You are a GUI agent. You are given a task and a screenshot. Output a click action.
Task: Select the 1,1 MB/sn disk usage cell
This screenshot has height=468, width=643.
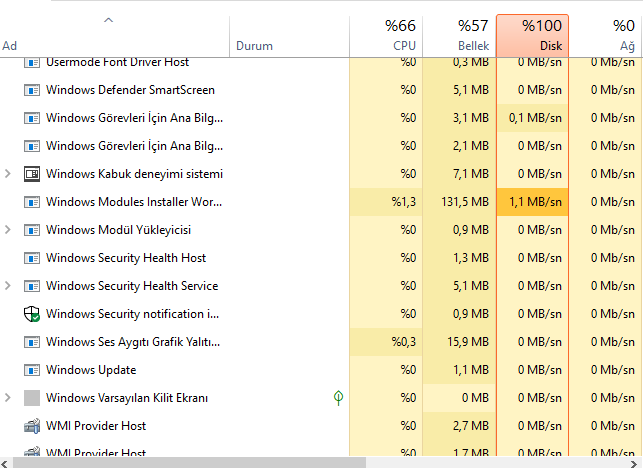coord(532,202)
